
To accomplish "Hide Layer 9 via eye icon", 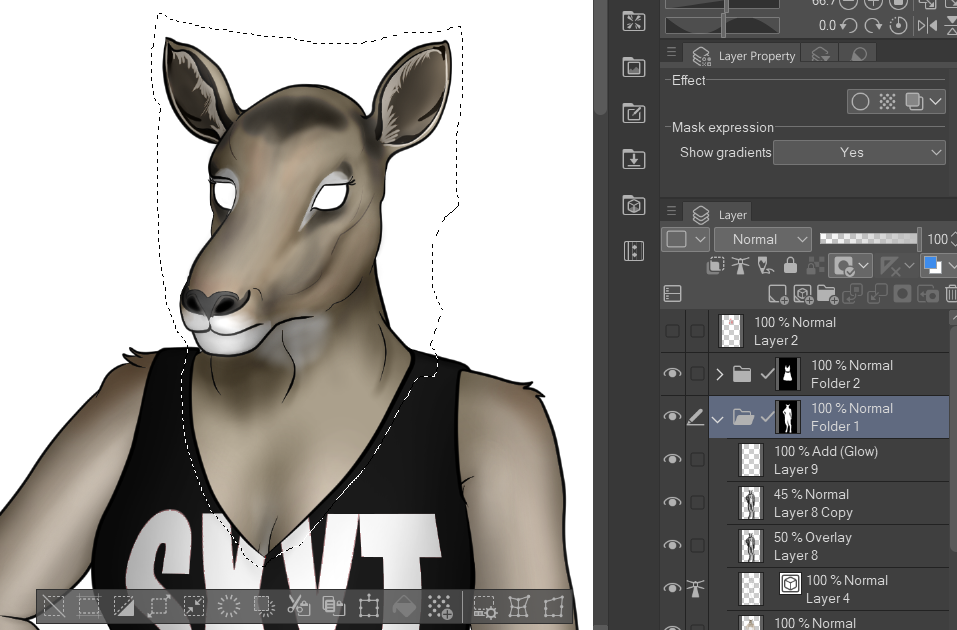I will tap(672, 460).
